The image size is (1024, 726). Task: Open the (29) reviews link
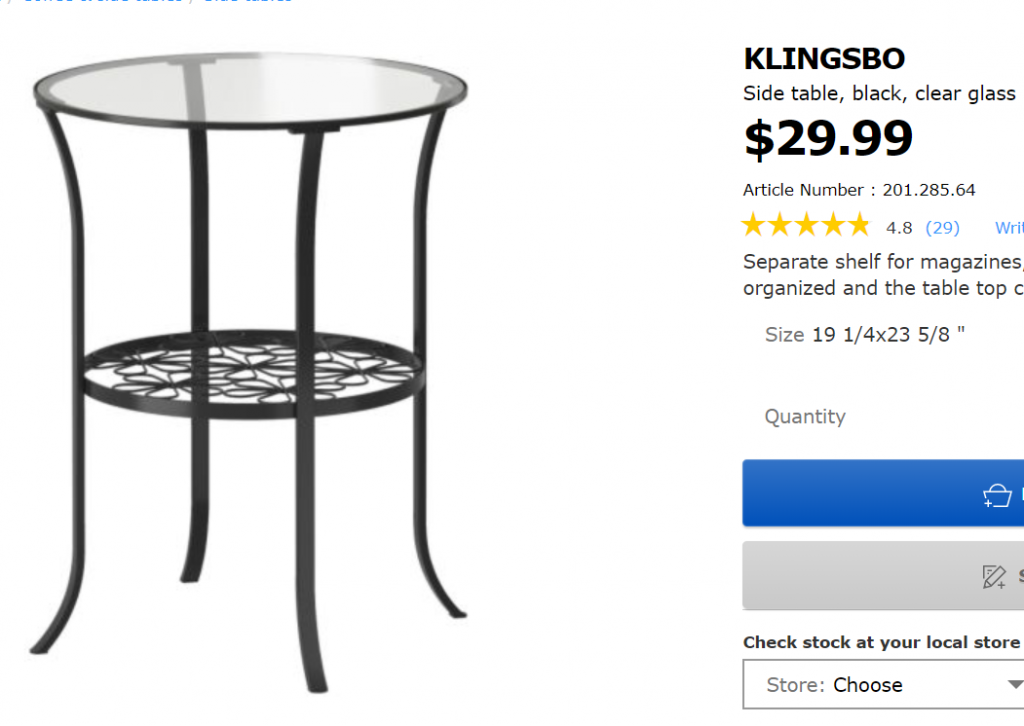[942, 228]
